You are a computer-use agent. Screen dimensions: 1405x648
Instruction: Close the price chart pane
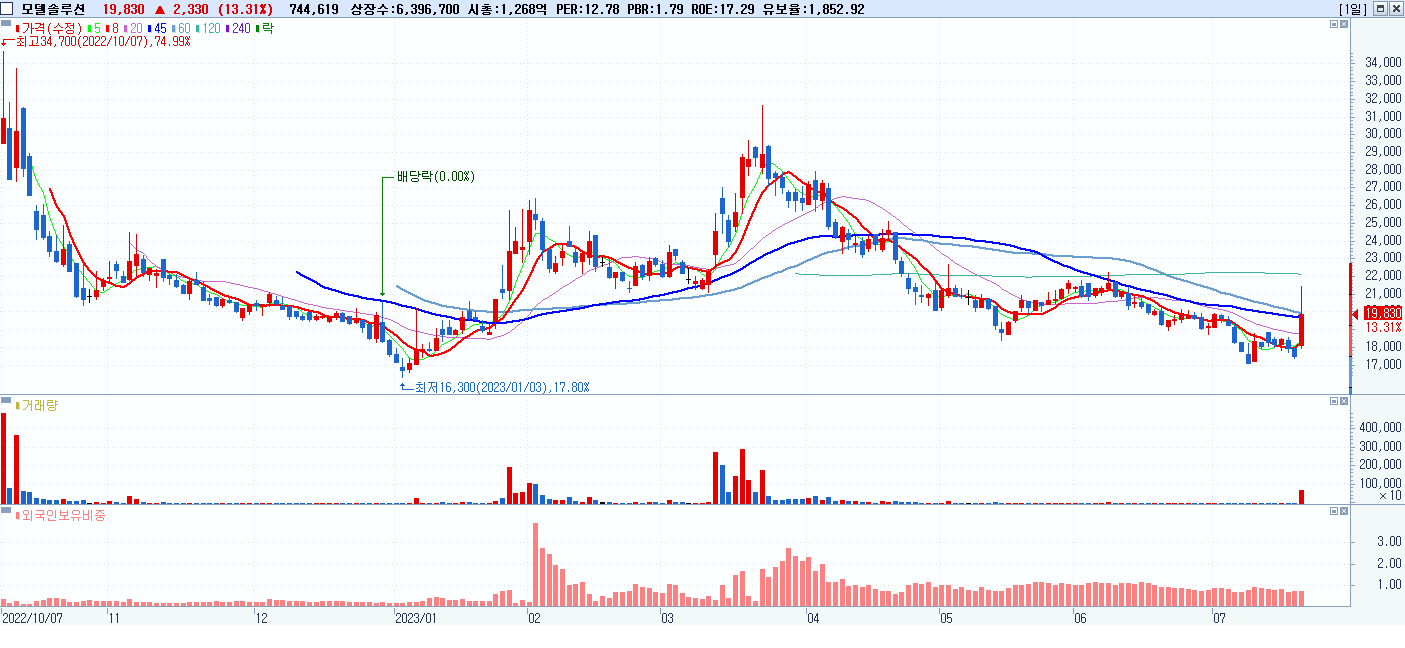(x=1345, y=24)
